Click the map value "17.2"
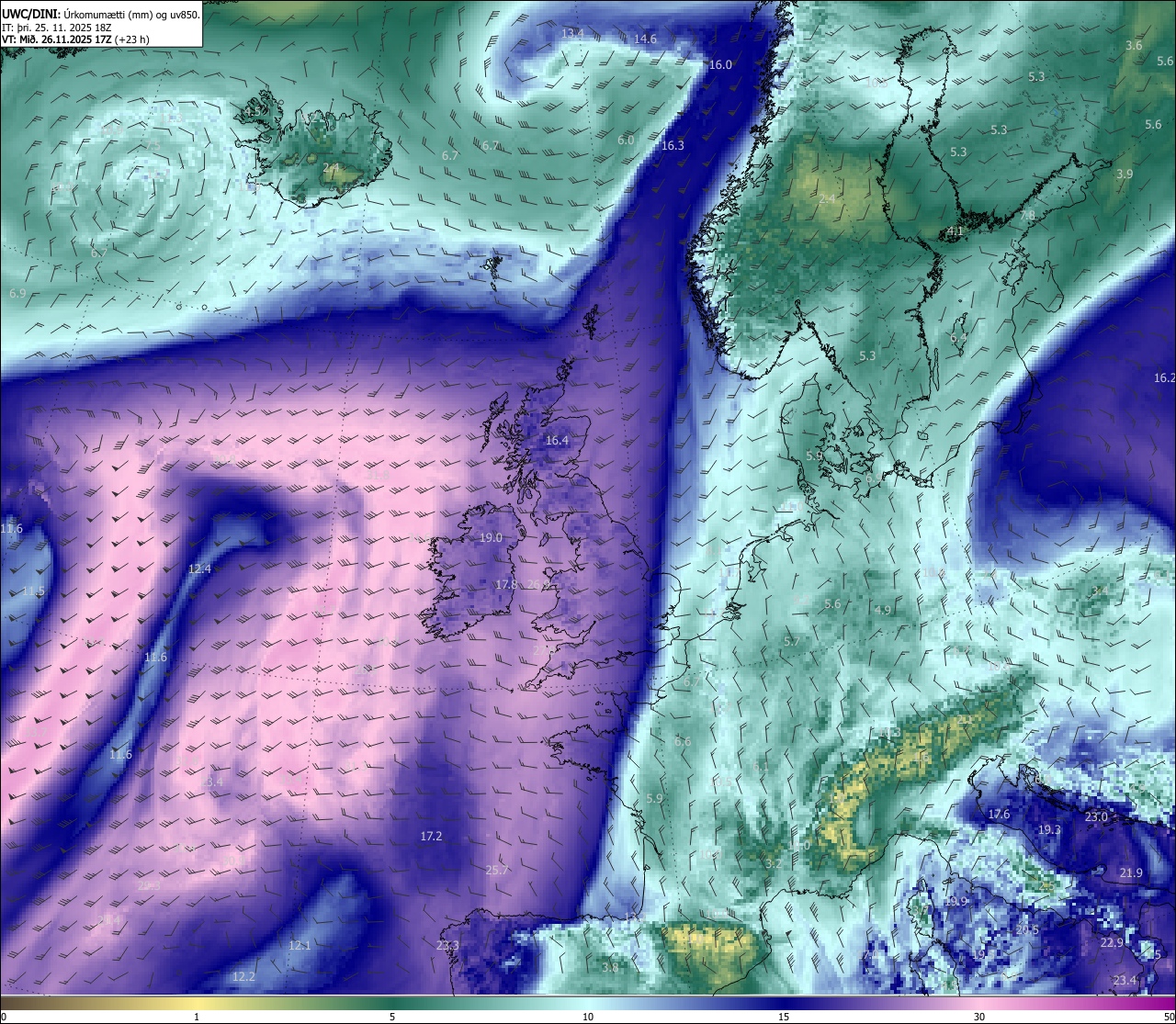1176x1024 pixels. point(431,837)
